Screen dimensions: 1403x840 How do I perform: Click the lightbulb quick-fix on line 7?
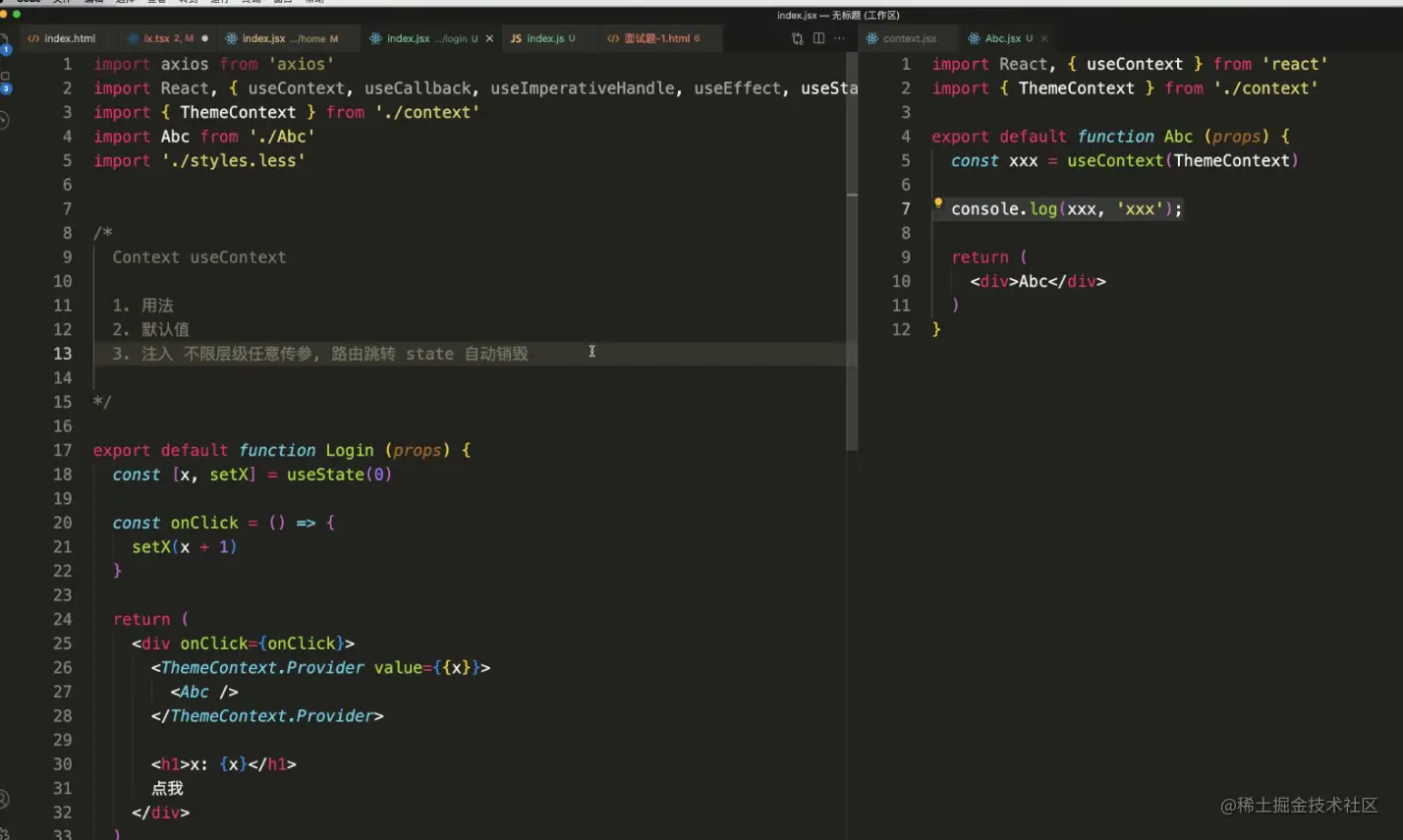[938, 204]
